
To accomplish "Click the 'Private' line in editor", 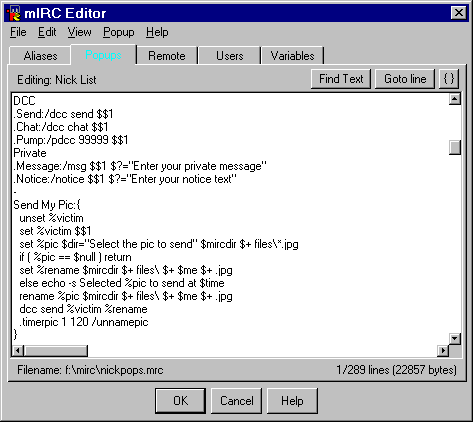I will 30,153.
